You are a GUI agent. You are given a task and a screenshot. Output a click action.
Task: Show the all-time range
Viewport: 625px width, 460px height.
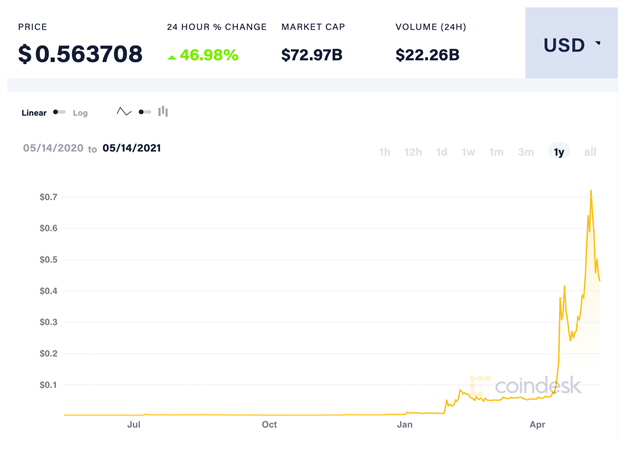click(x=590, y=152)
